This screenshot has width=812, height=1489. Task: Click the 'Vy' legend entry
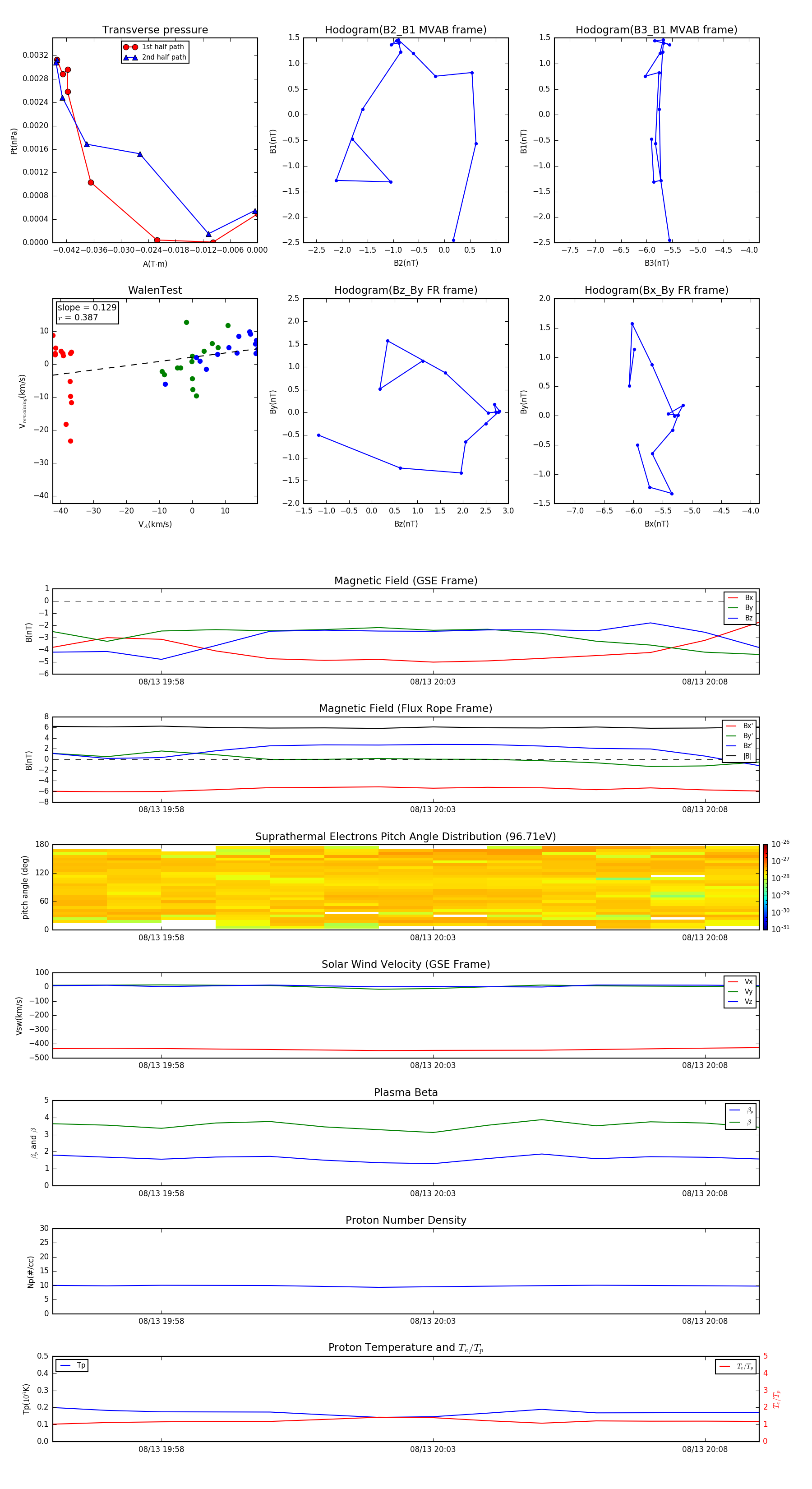click(x=740, y=991)
